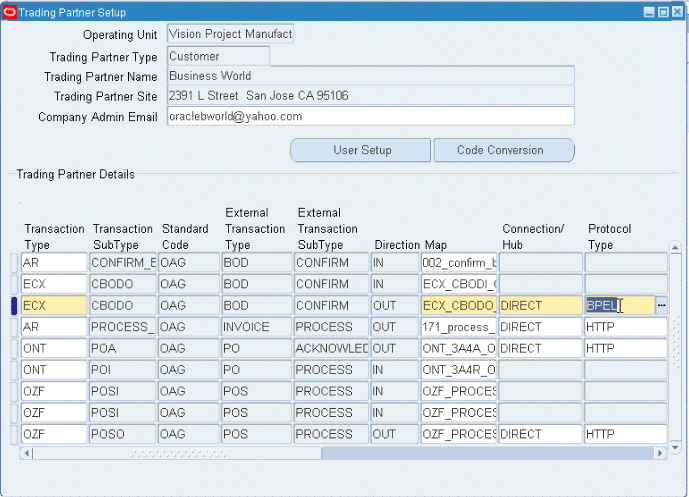Click the highlighted ECX transaction type cell
This screenshot has height=497, width=689.
click(x=54, y=305)
